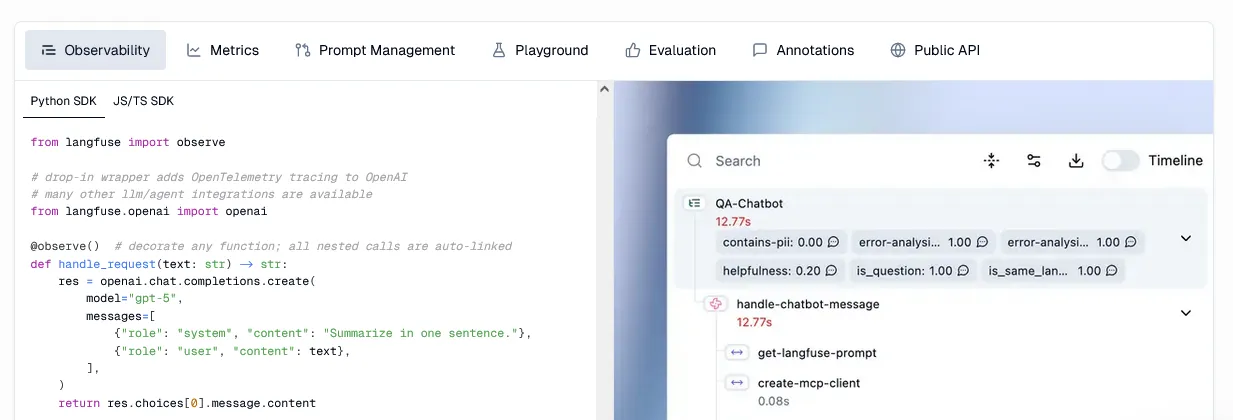1233x420 pixels.
Task: Click the handle-chatbot-message span icon
Action: [x=716, y=304]
